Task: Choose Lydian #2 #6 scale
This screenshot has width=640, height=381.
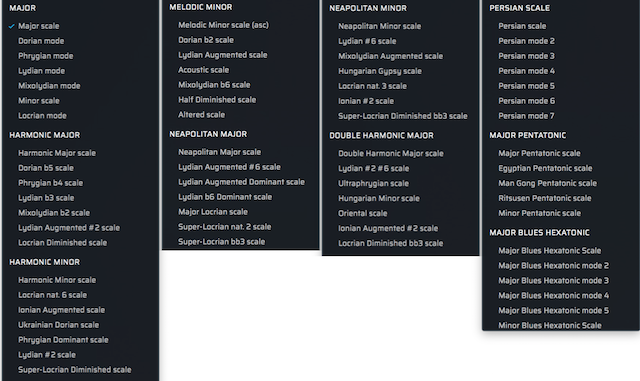Action: point(373,168)
